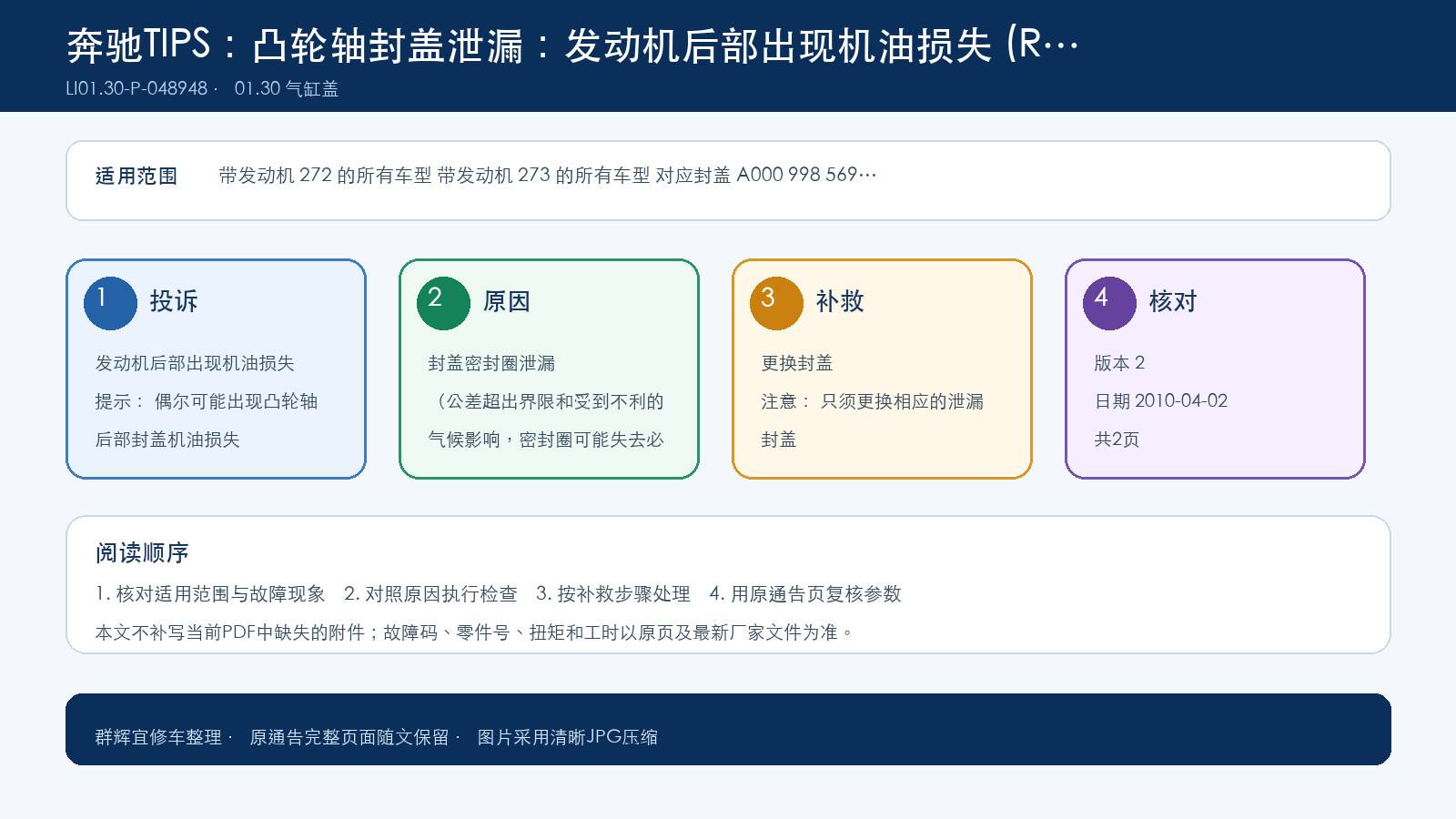Click the page count '共2页'
Viewport: 1456px width, 819px height.
(1117, 440)
